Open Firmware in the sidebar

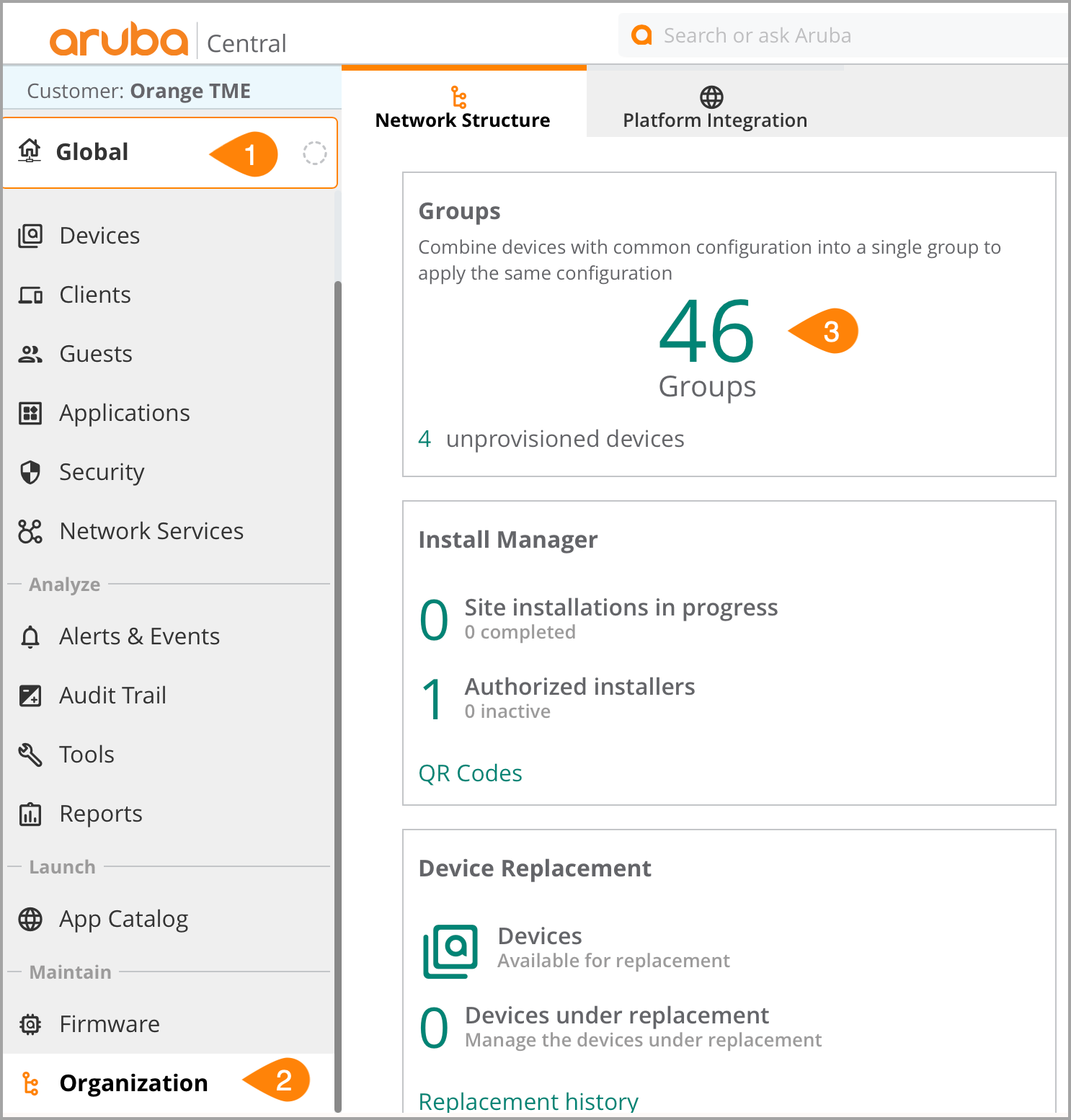(x=167, y=1024)
